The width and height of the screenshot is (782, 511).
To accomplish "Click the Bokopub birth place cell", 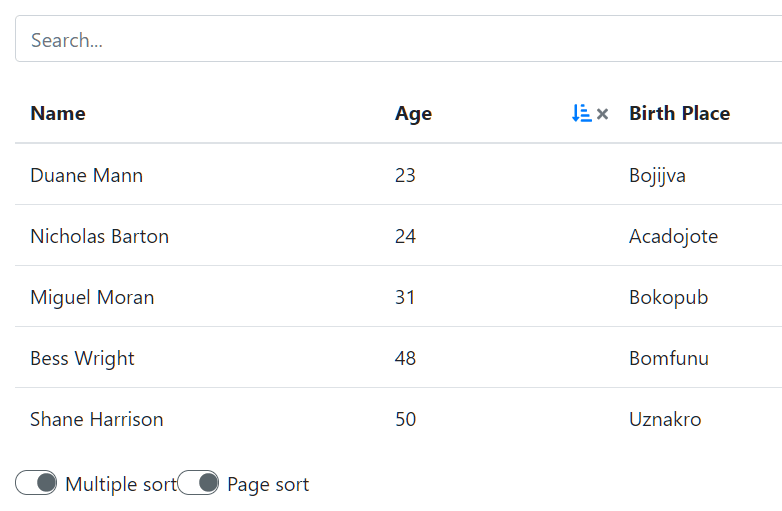I will (669, 298).
